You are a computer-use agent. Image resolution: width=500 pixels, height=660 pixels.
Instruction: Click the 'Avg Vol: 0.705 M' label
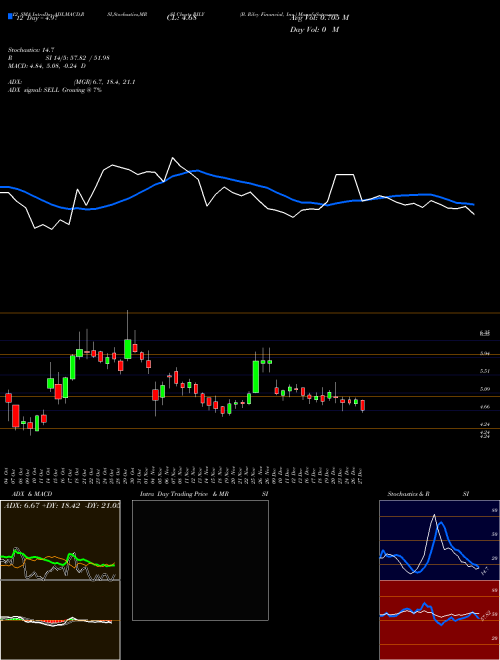[x=319, y=18]
